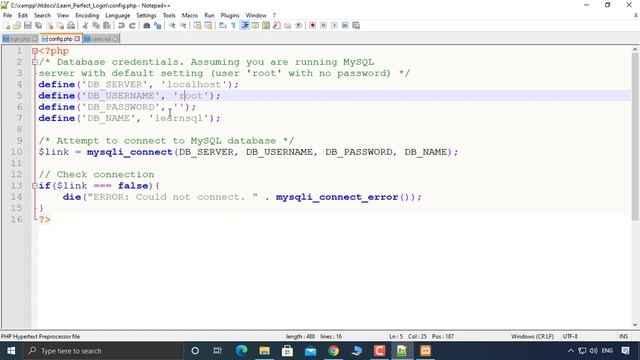Toggle word wrap in the toolbar
The width and height of the screenshot is (640, 360).
click(223, 25)
